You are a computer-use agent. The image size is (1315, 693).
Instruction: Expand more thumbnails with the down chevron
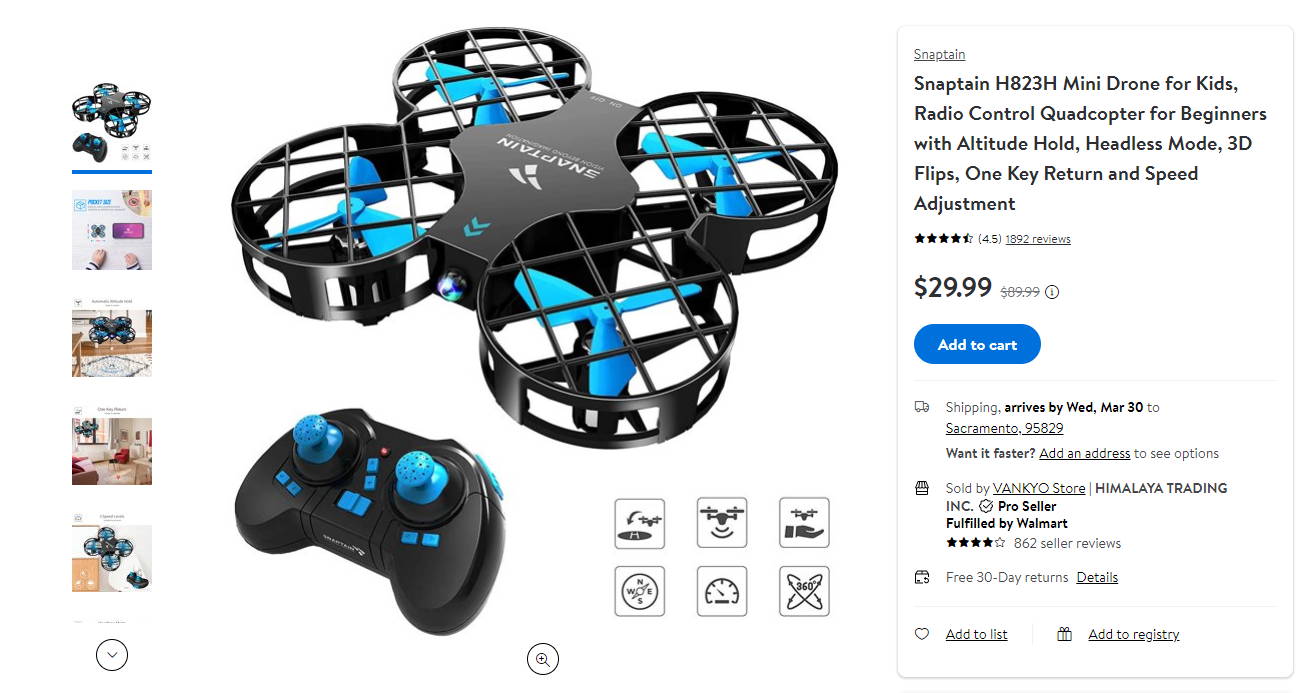coord(112,655)
